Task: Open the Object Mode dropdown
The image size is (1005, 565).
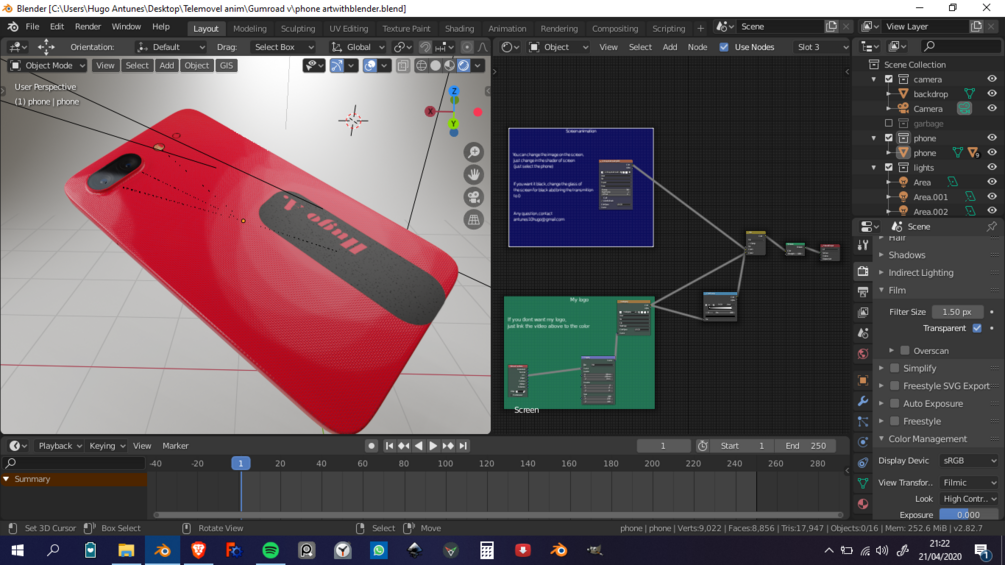Action: [47, 65]
